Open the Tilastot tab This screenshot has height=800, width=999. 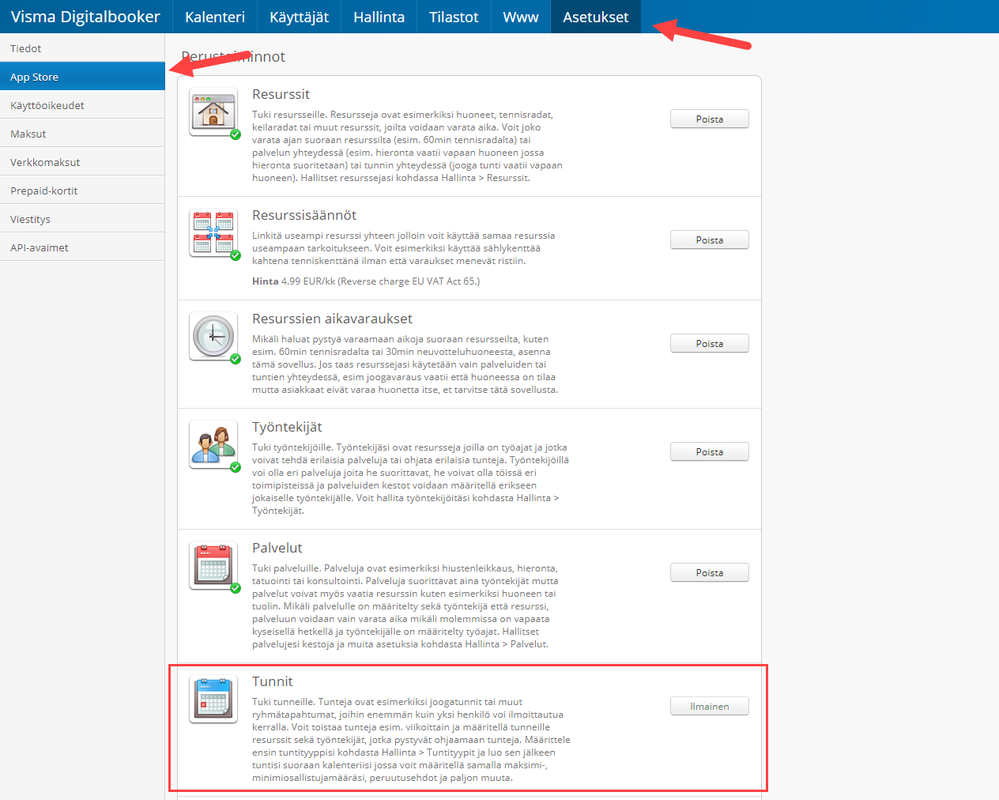point(454,17)
